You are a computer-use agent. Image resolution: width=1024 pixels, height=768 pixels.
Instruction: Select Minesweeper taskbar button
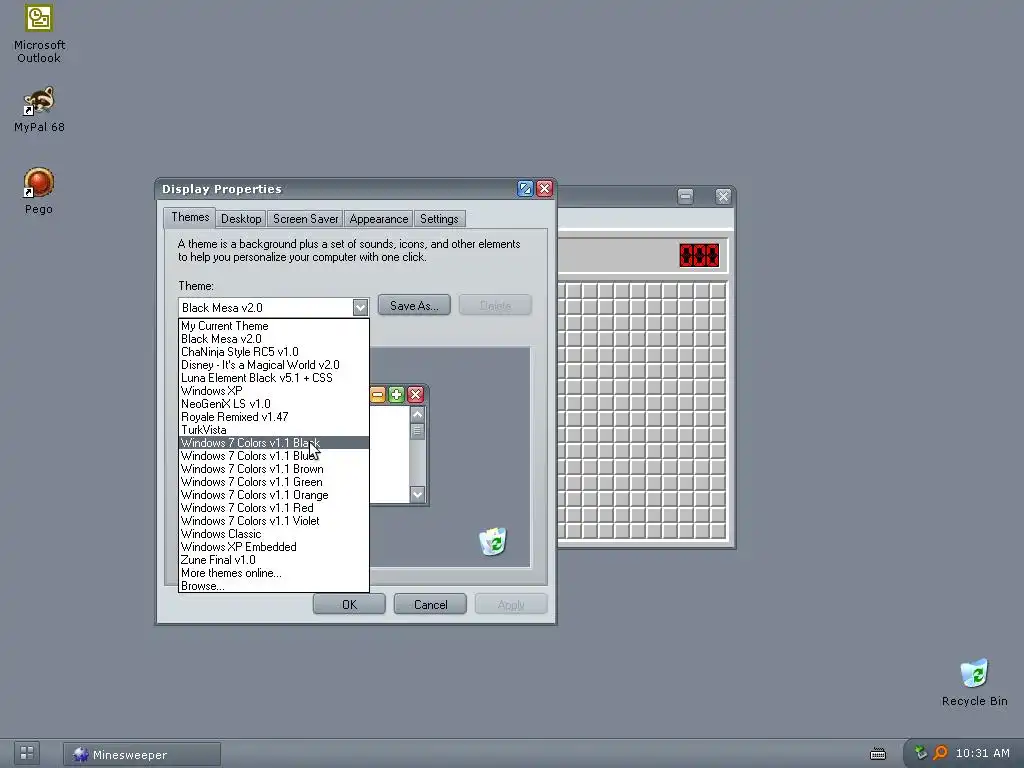tap(142, 754)
